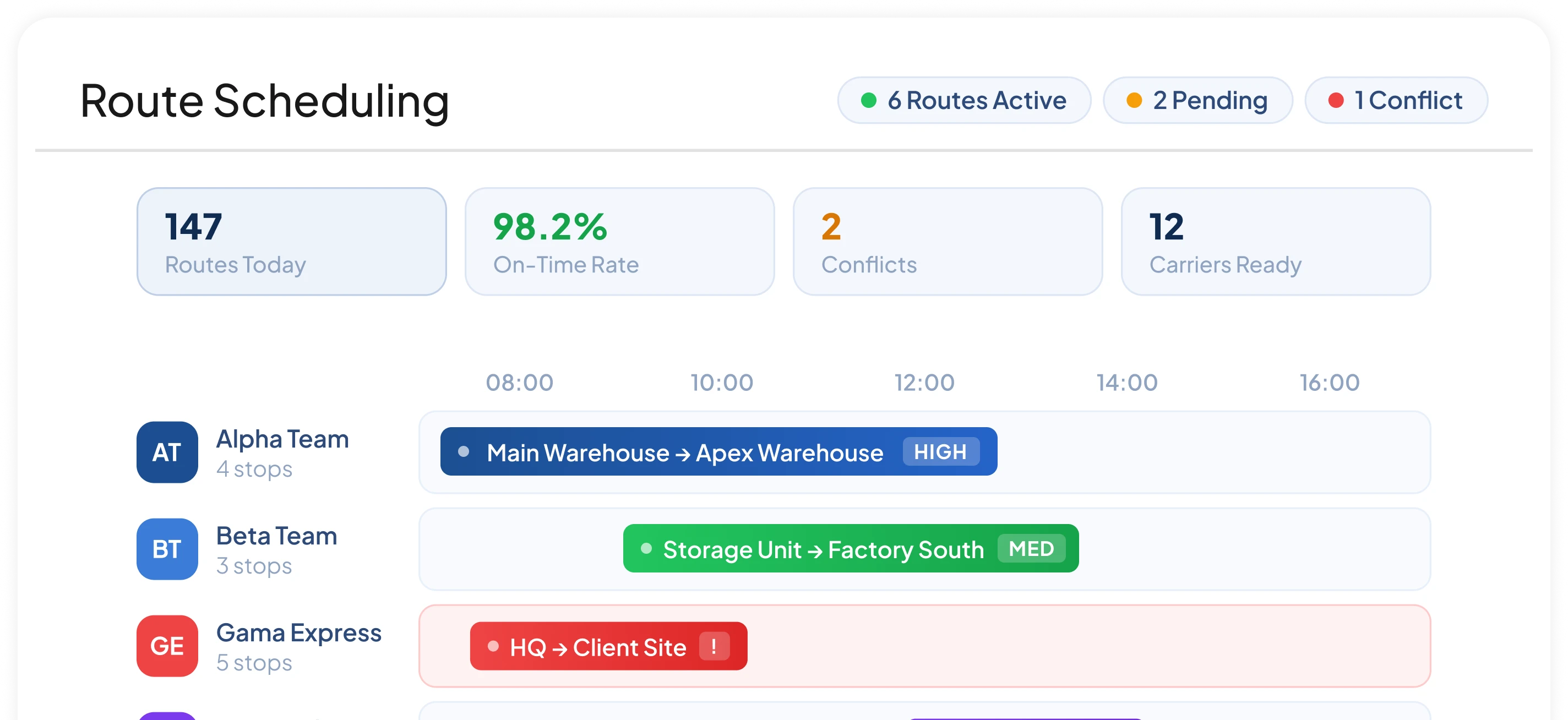
Task: Open the HQ to Client Site route
Action: pyautogui.click(x=609, y=646)
